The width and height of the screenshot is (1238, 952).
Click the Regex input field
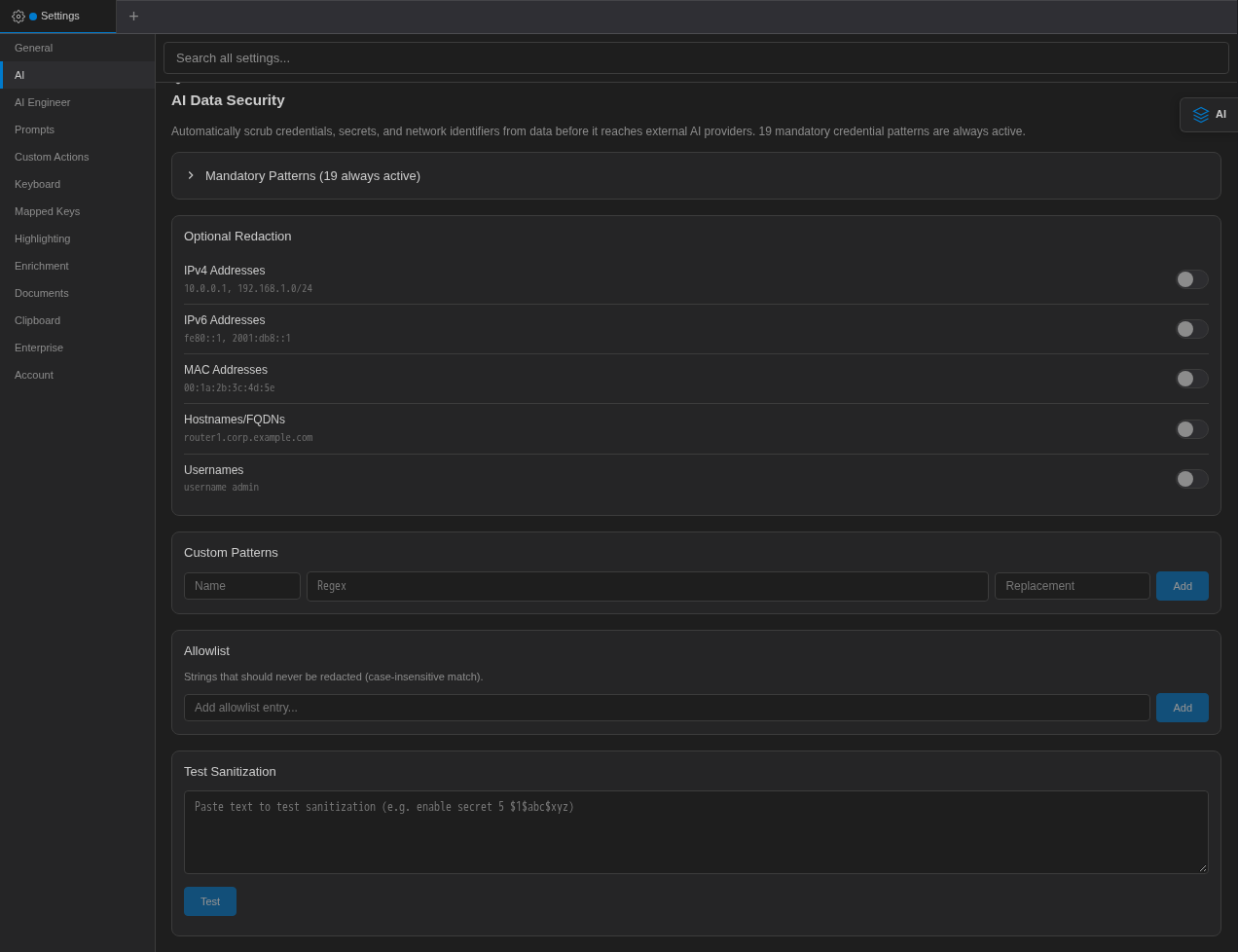point(647,586)
